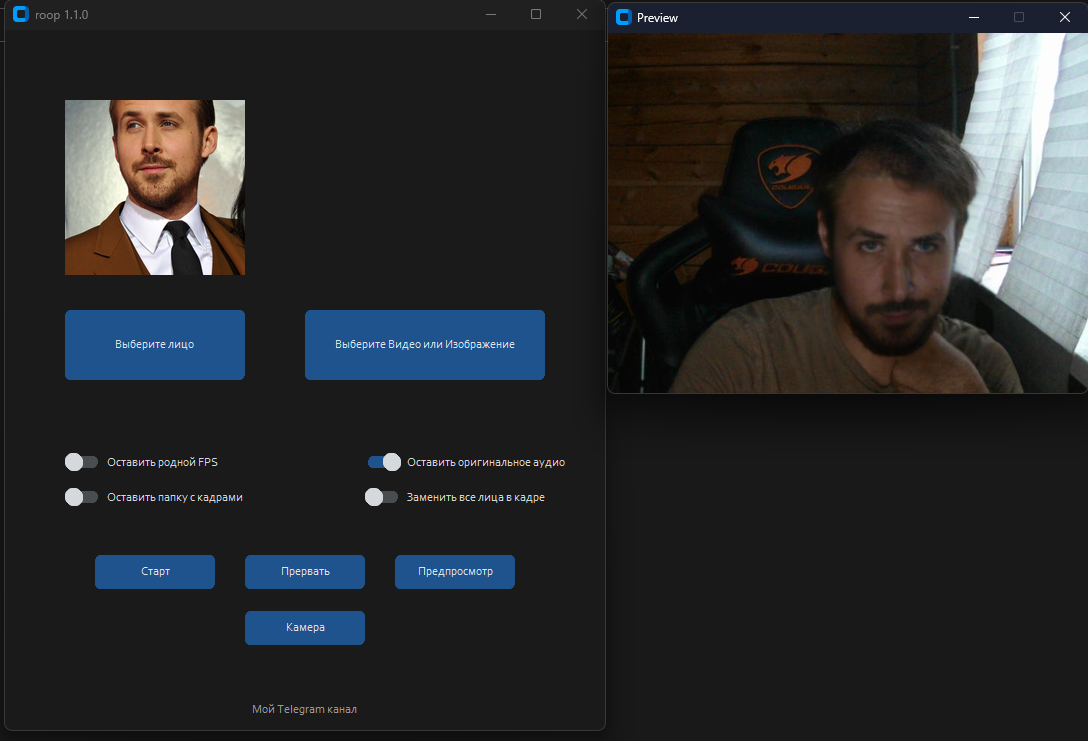1088x741 pixels.
Task: Turn on 'Заменить все лица в кадре'
Action: (382, 497)
